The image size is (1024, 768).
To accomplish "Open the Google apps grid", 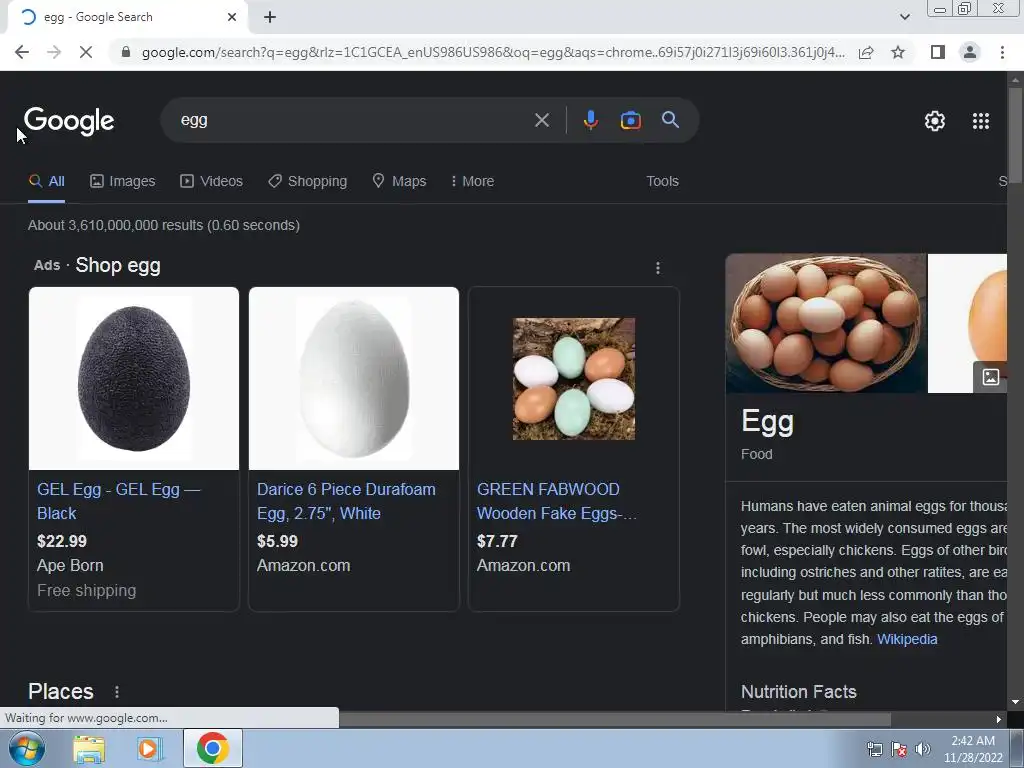I will click(981, 121).
